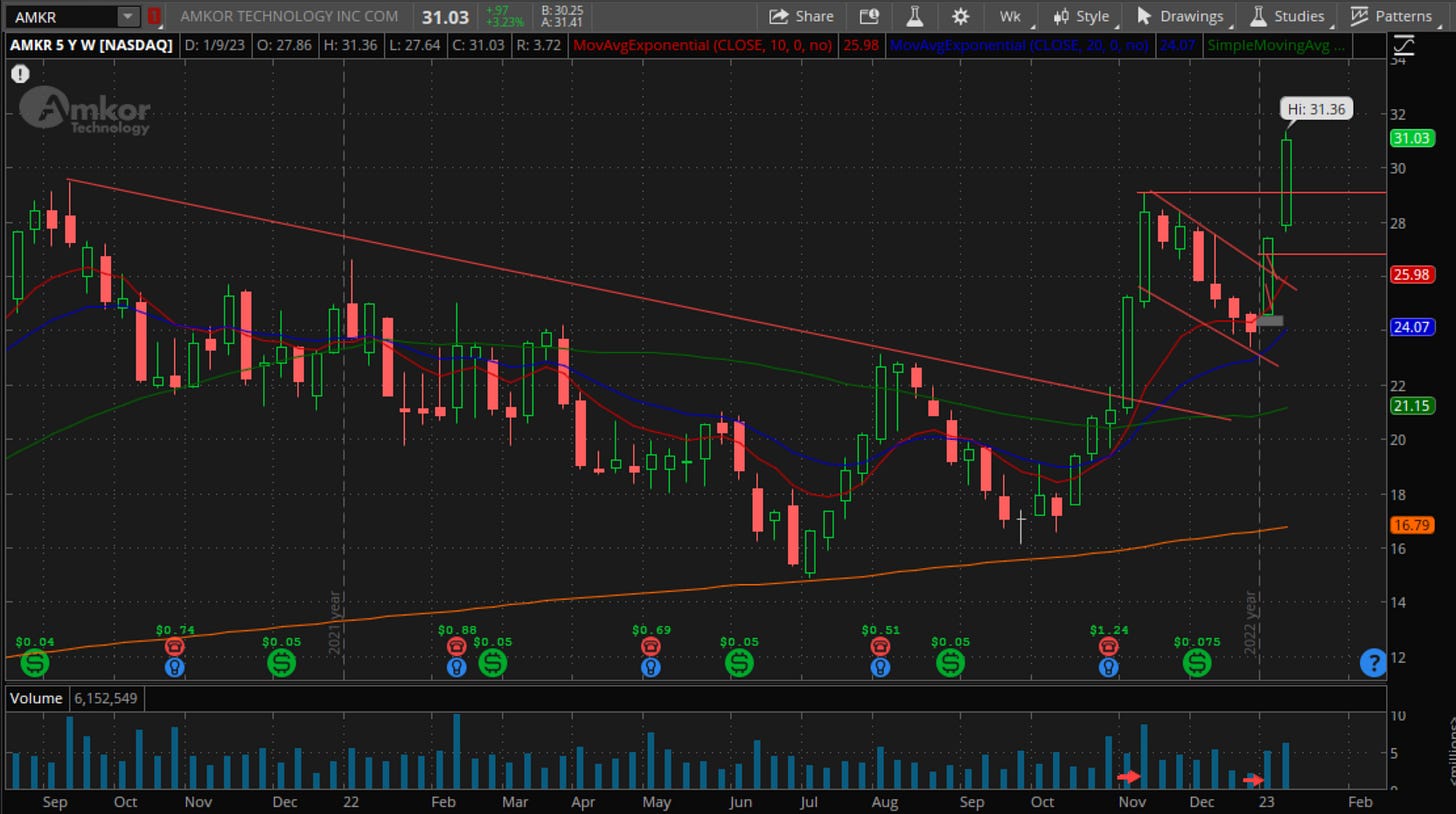Screen dimensions: 1456x814
Task: Click the flask Edit Studies icon
Action: click(914, 16)
